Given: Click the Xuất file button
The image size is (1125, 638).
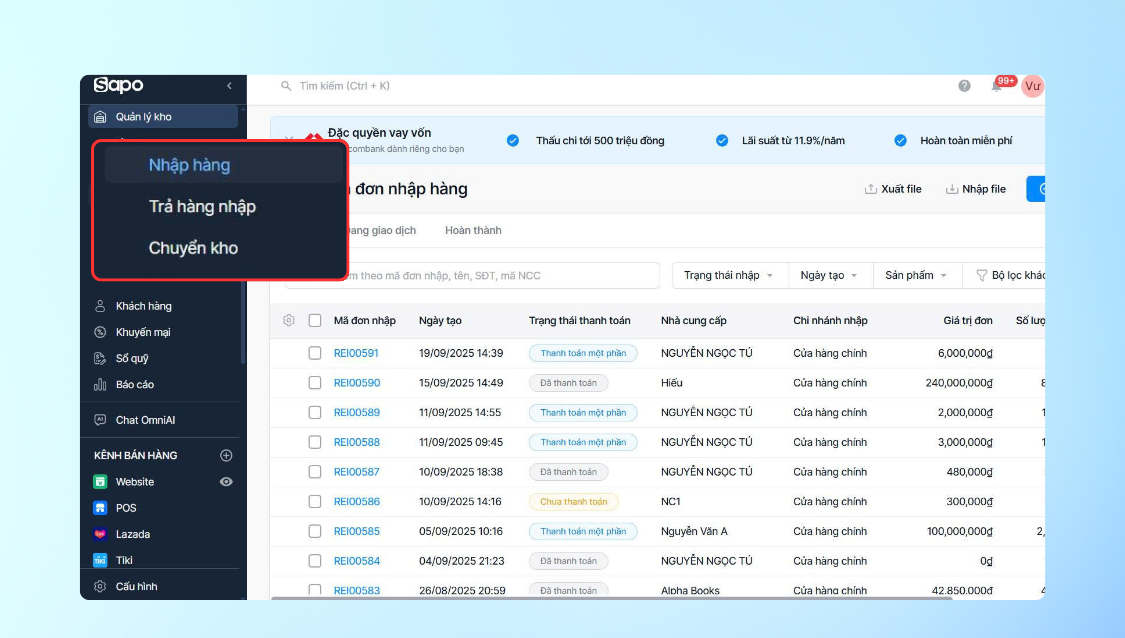Looking at the screenshot, I should pos(893,189).
